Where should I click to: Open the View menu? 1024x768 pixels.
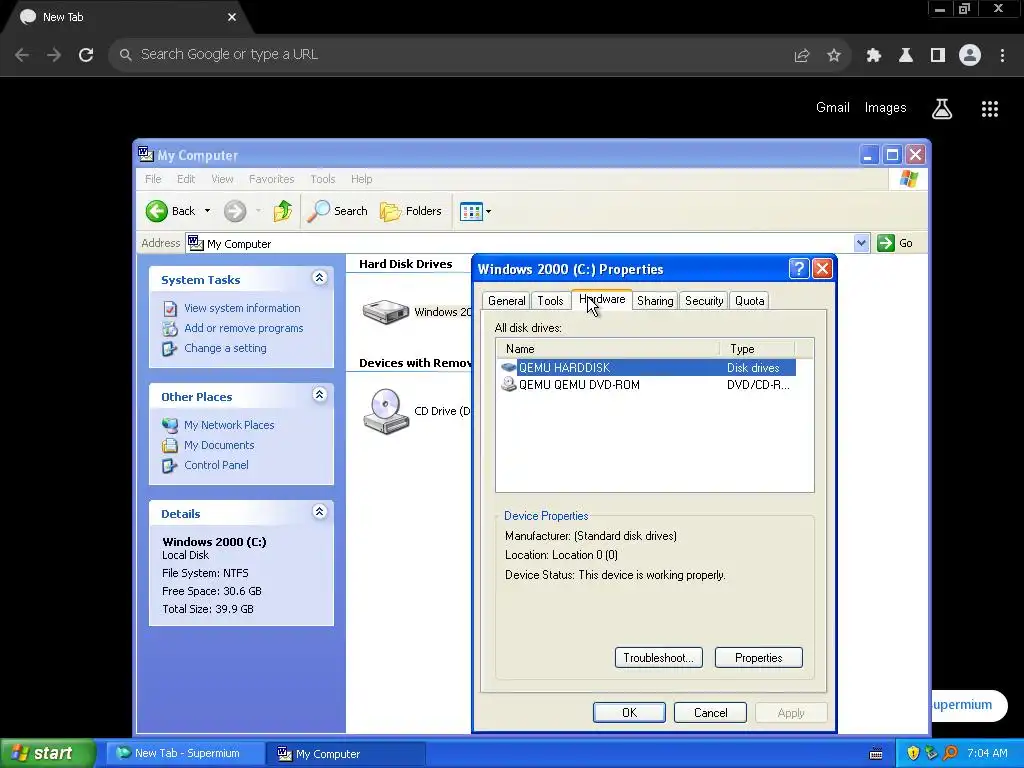222,179
